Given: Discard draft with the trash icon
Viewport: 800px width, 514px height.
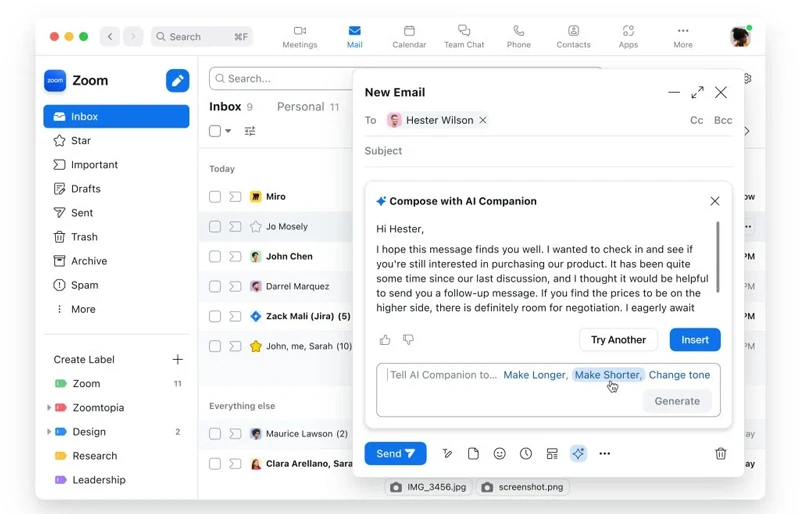Looking at the screenshot, I should (720, 454).
